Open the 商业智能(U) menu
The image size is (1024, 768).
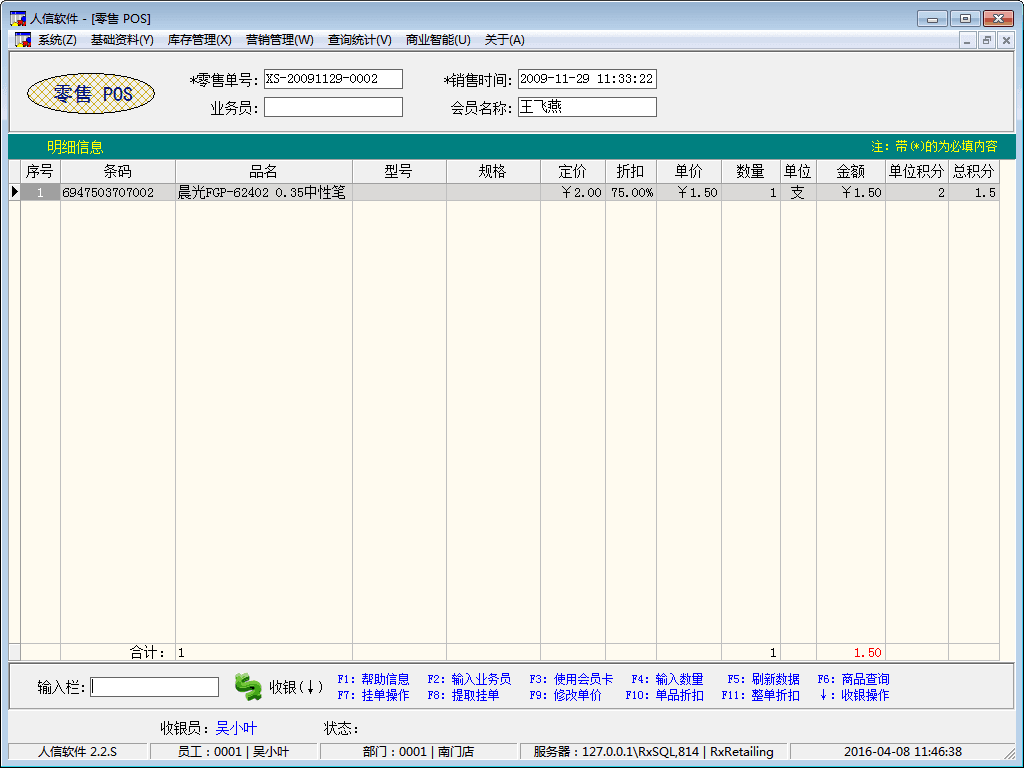(438, 40)
